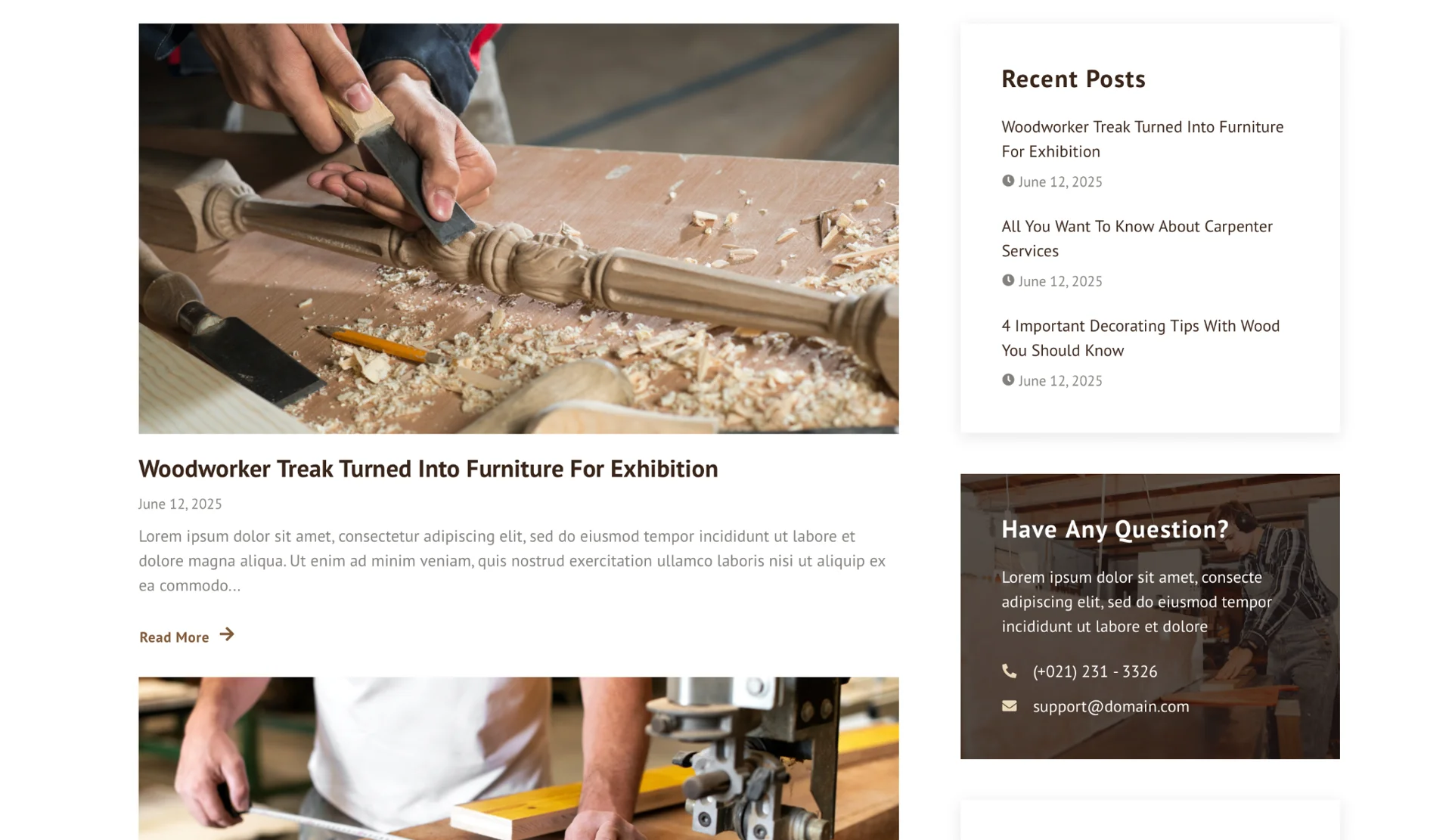
Task: Open sidebar post Woodworker Treak Turned Into Furniture
Action: (x=1142, y=139)
